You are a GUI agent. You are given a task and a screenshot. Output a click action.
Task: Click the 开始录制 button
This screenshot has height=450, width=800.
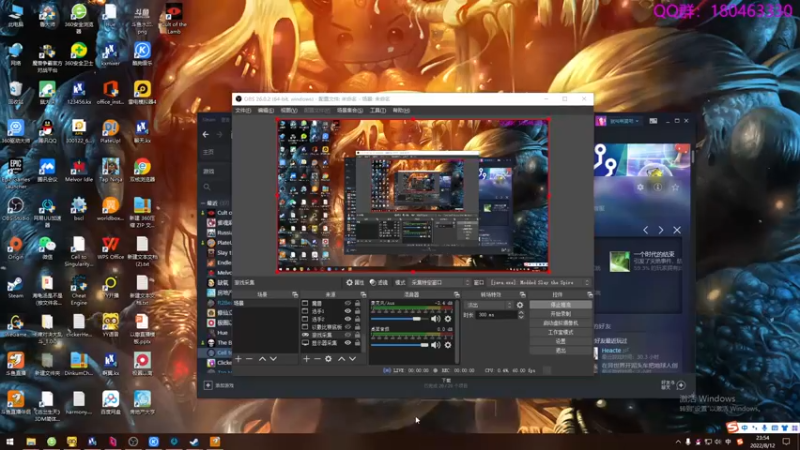[x=560, y=314]
